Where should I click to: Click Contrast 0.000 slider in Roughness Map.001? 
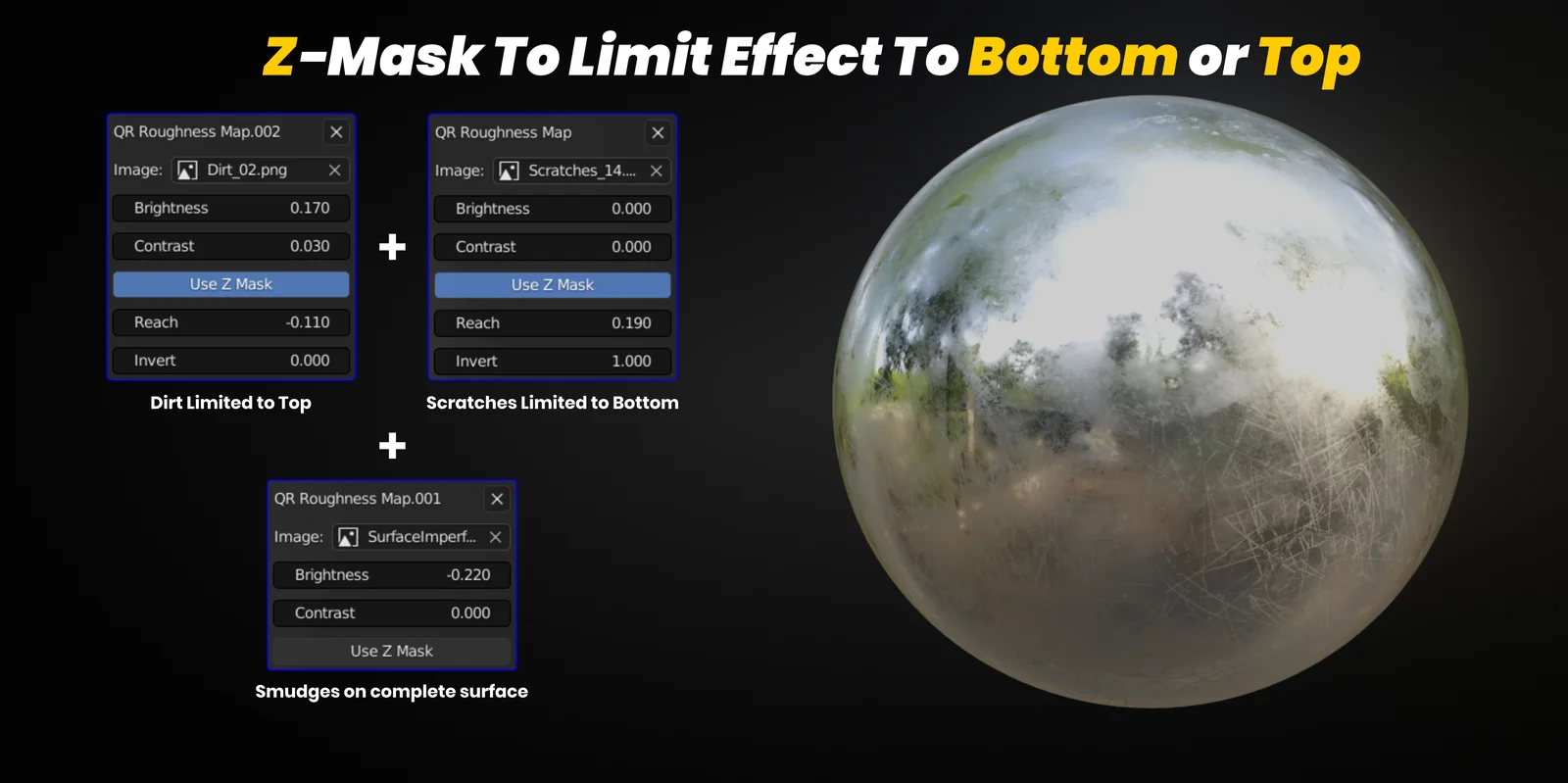click(392, 613)
